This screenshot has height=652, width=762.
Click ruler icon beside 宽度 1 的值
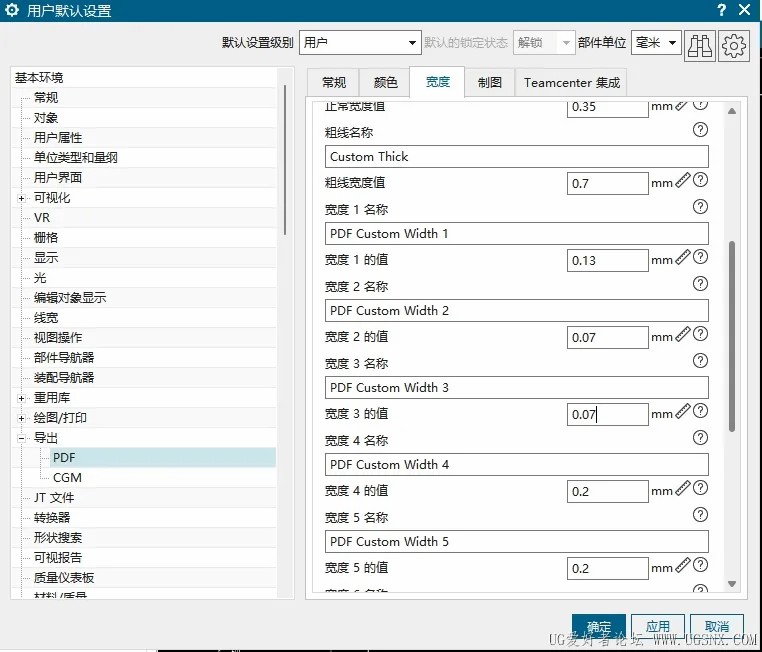click(683, 257)
